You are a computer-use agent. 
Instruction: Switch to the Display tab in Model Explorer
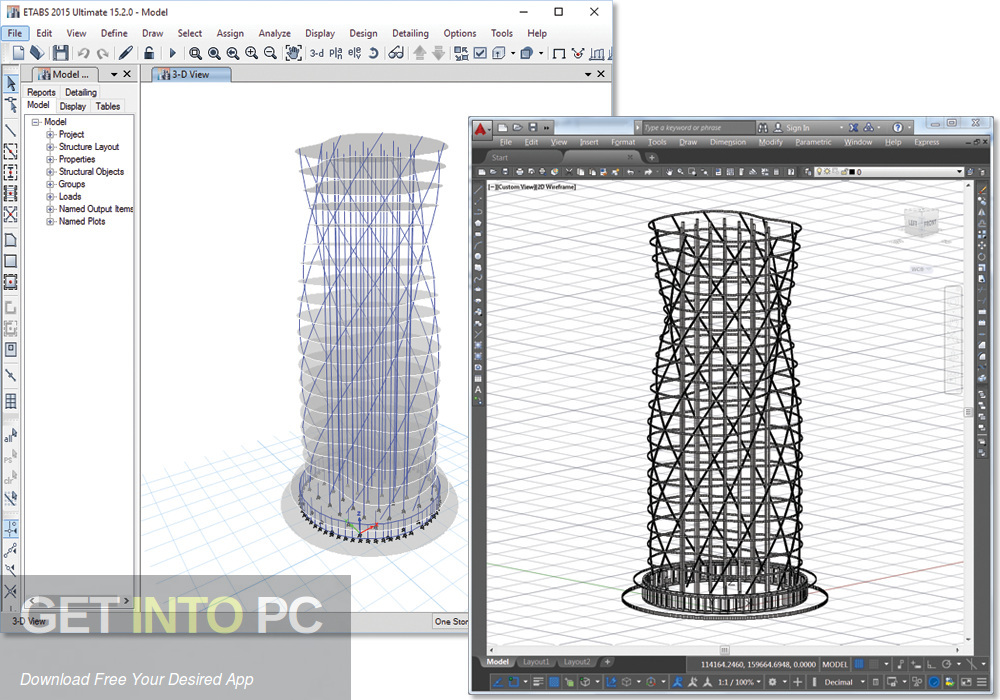(x=73, y=106)
